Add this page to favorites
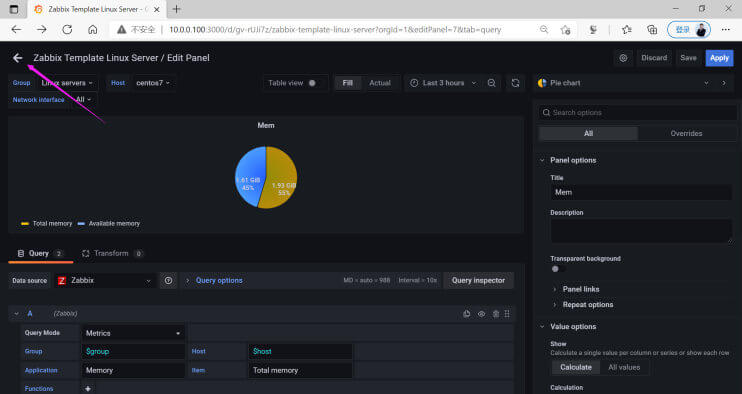Screen dimensions: 742x394 click(x=565, y=29)
